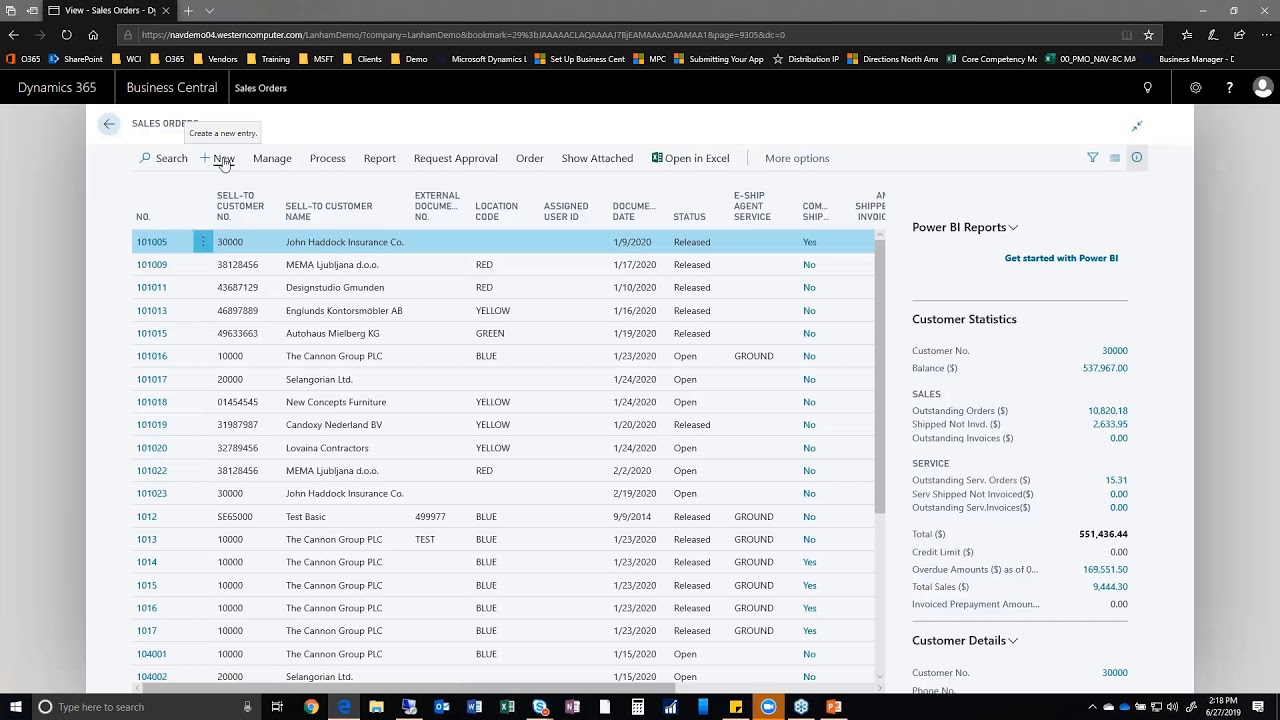1280x720 pixels.
Task: Open the customer balance 537,967.00
Action: (x=1105, y=368)
